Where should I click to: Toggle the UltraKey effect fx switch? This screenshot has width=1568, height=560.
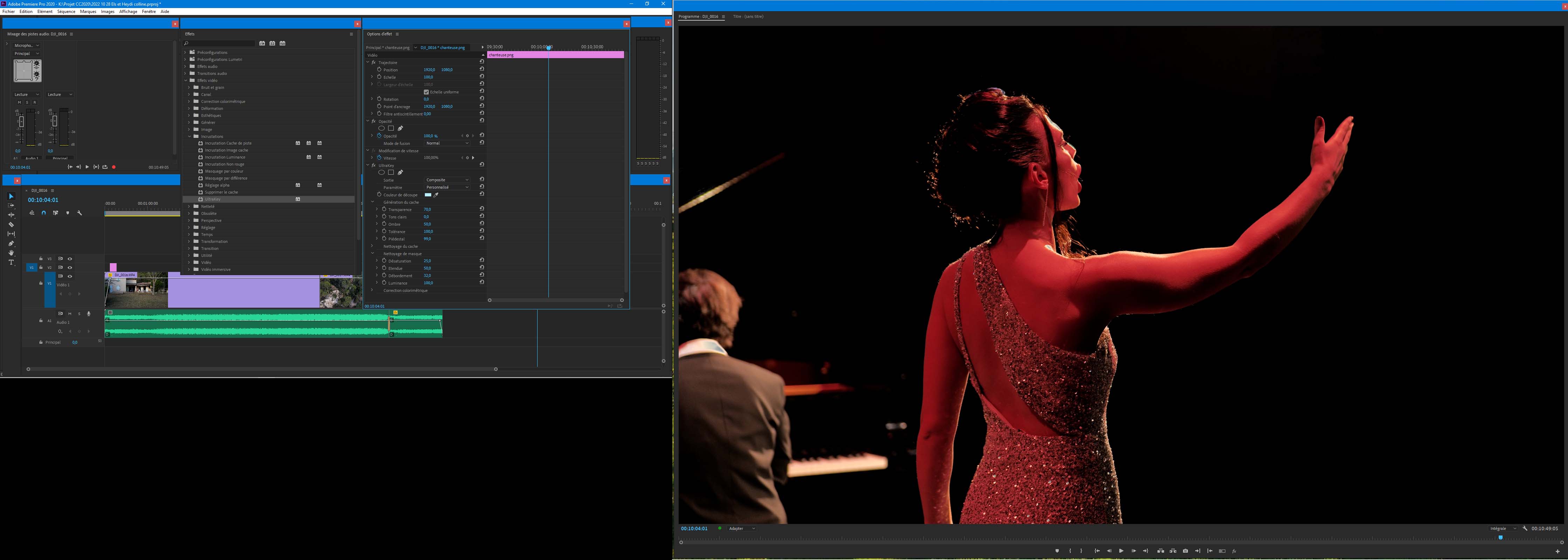tap(374, 165)
